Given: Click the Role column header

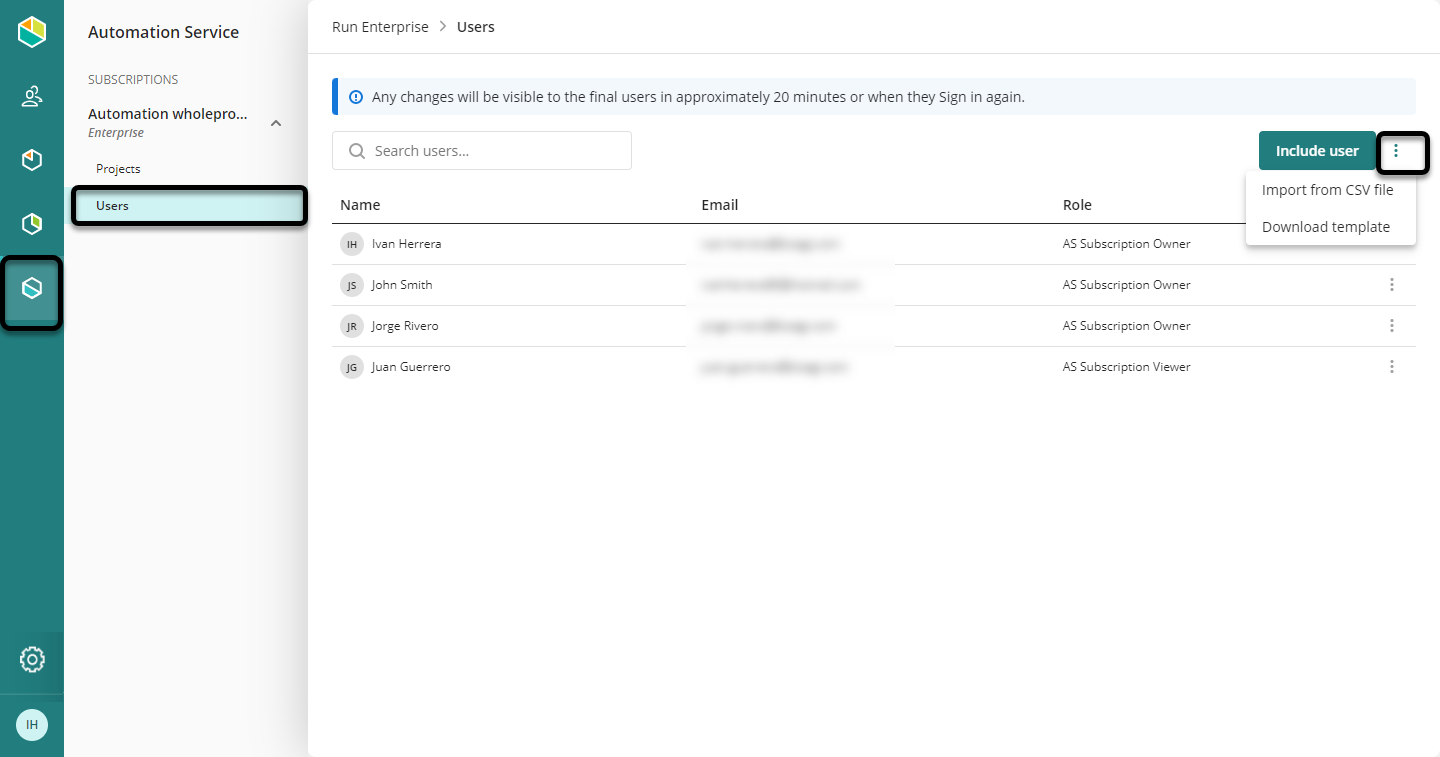Looking at the screenshot, I should 1077,205.
